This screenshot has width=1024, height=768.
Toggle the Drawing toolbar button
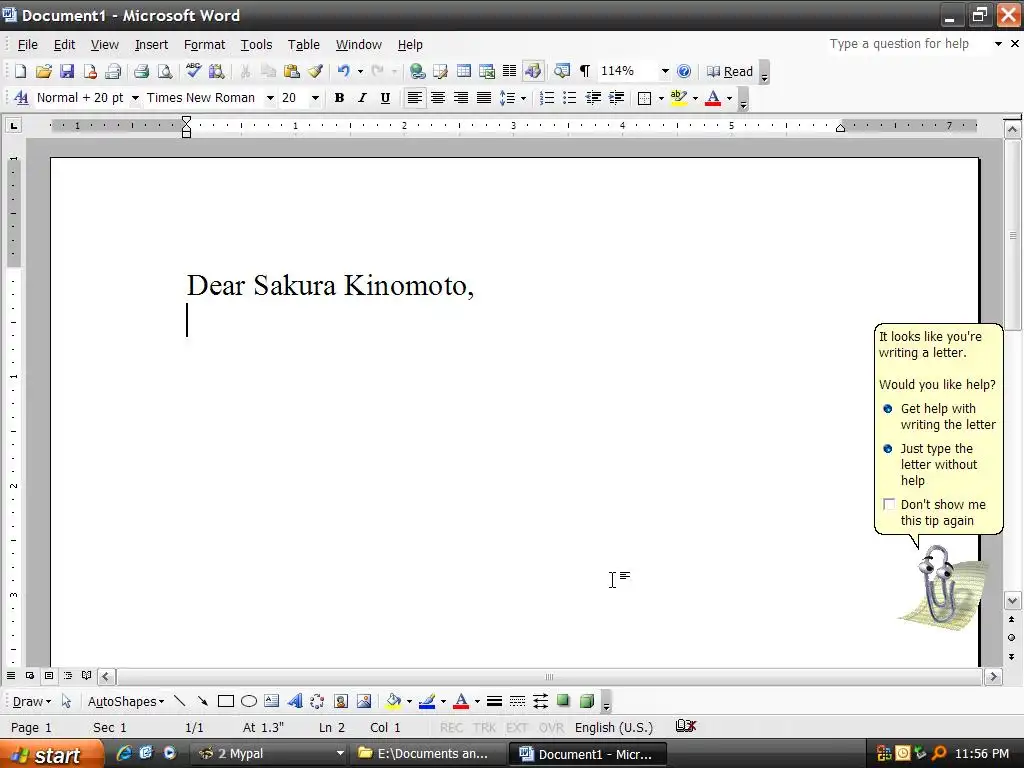click(x=533, y=71)
